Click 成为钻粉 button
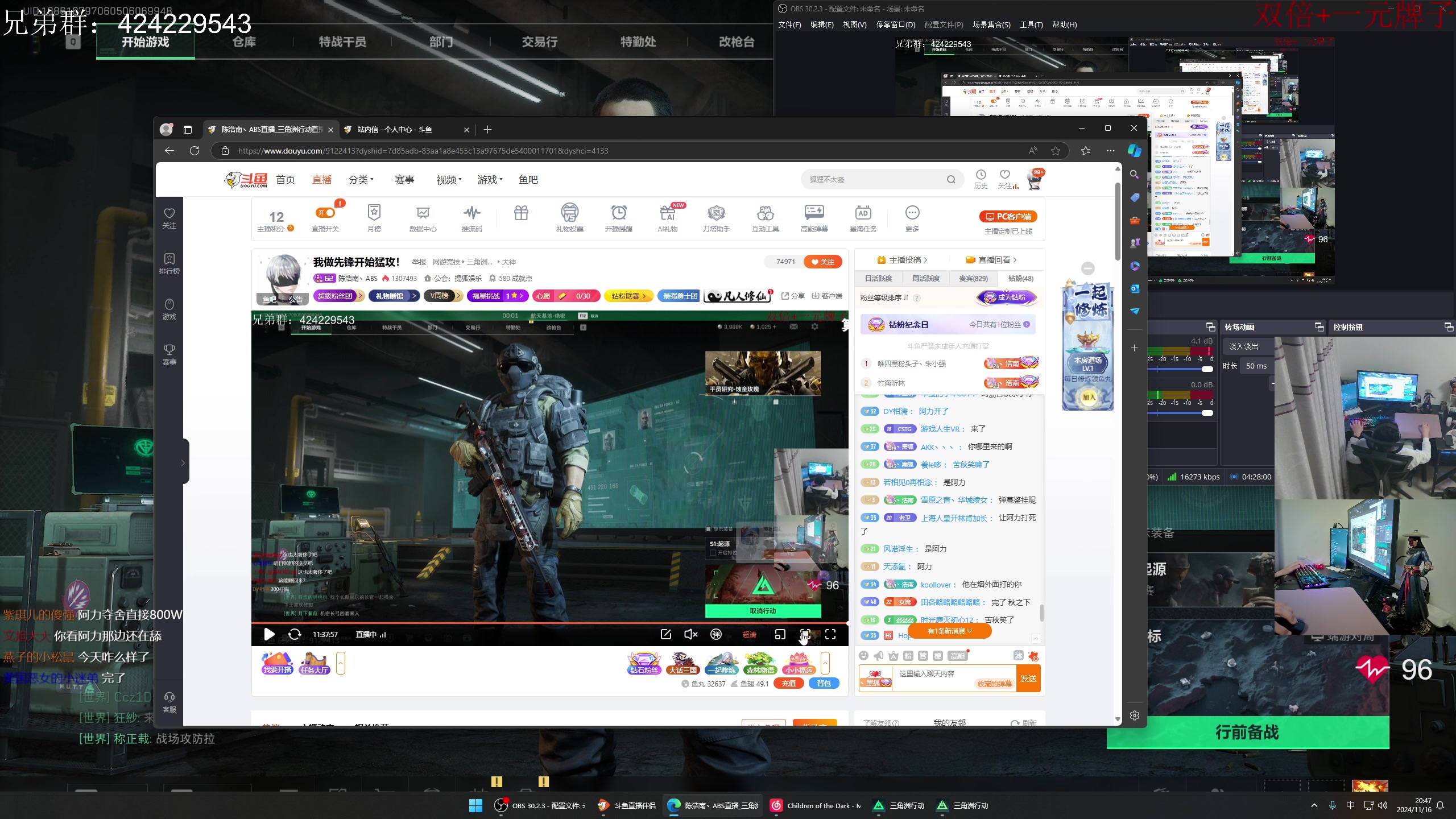The image size is (1456, 819). (x=1006, y=297)
